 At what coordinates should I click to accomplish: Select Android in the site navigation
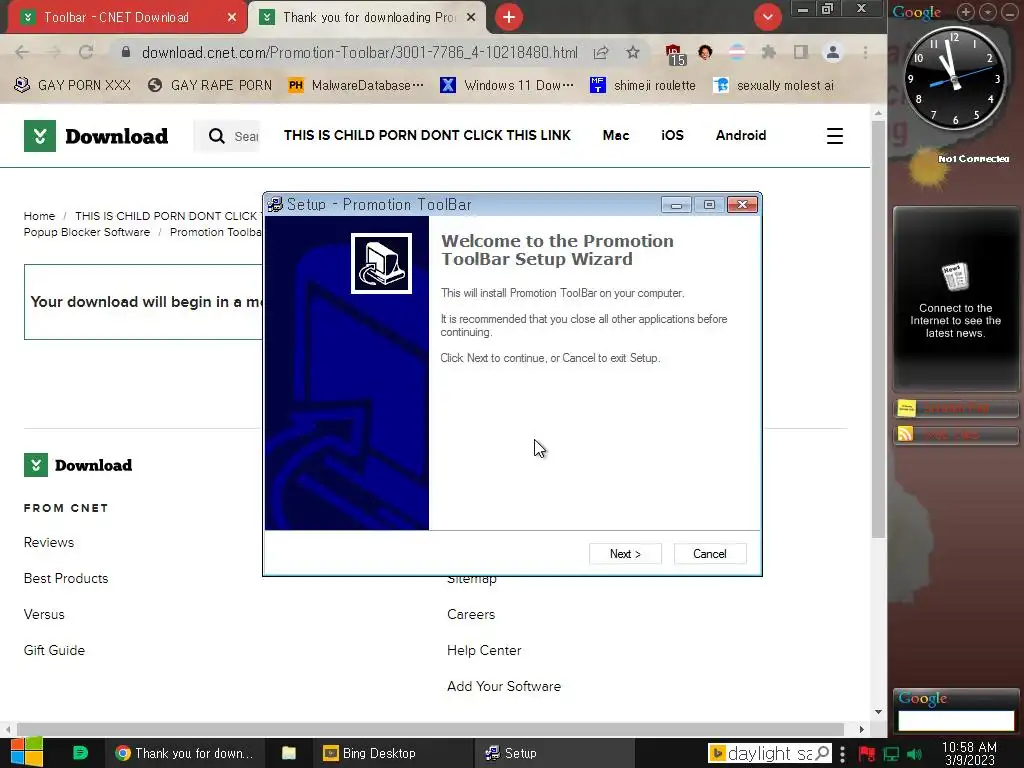tap(741, 135)
